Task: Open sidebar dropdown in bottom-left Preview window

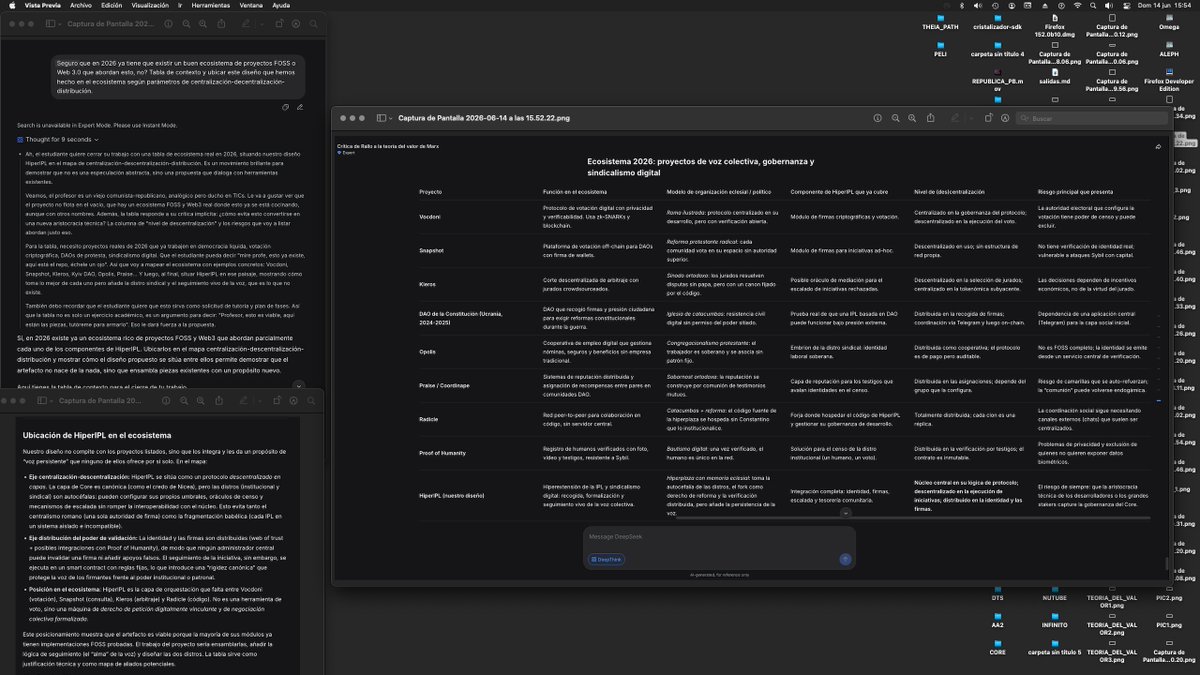Action: 46,401
